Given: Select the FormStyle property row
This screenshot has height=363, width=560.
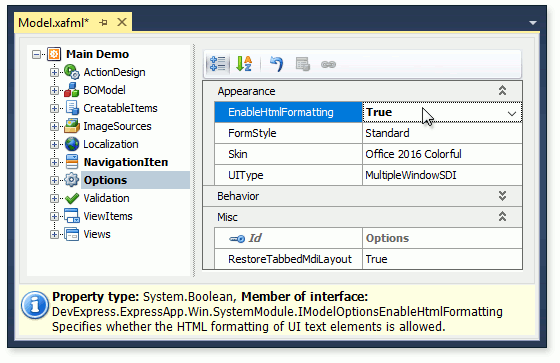Looking at the screenshot, I should click(368, 133).
